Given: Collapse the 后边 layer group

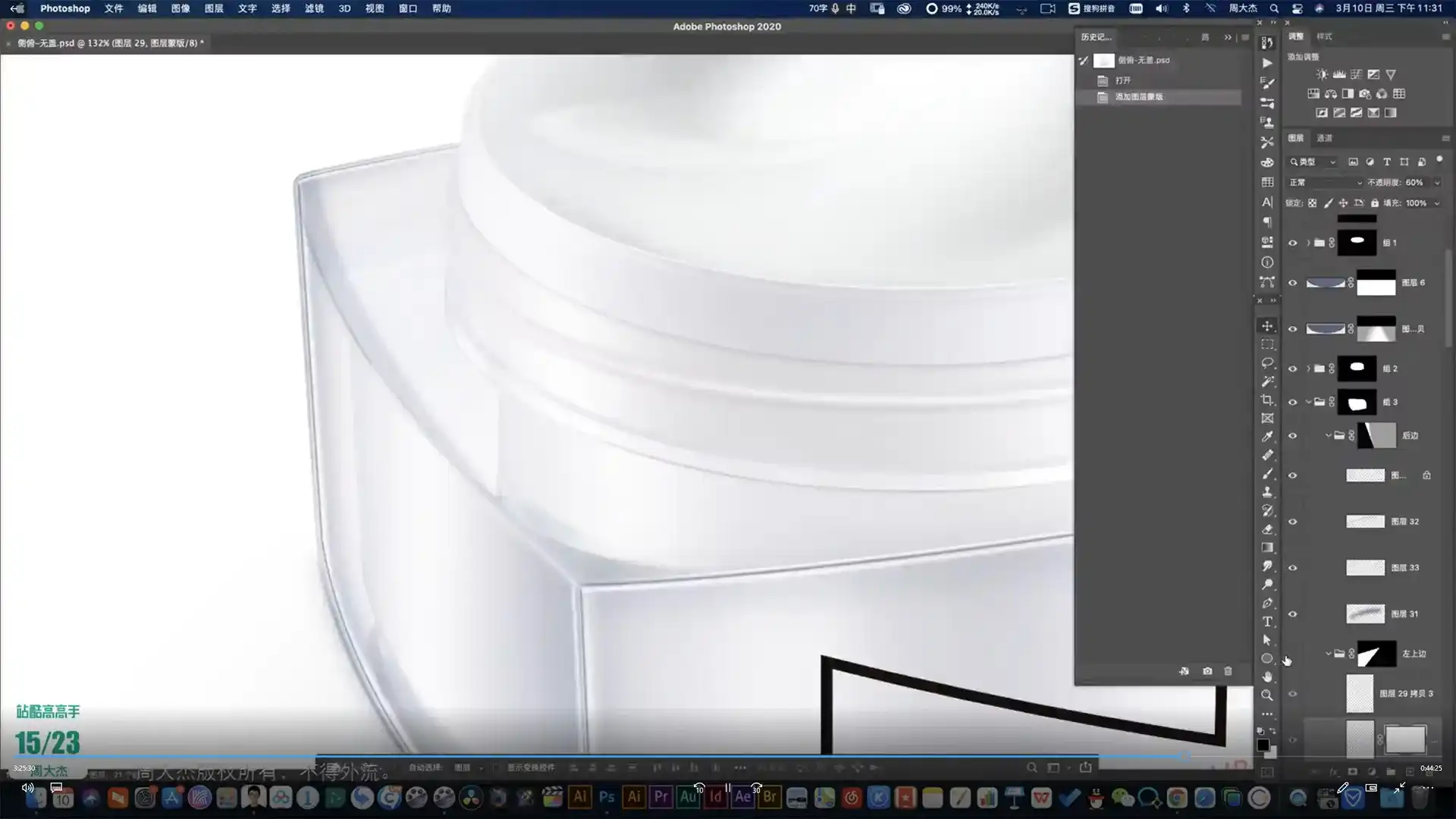Looking at the screenshot, I should coord(1328,435).
